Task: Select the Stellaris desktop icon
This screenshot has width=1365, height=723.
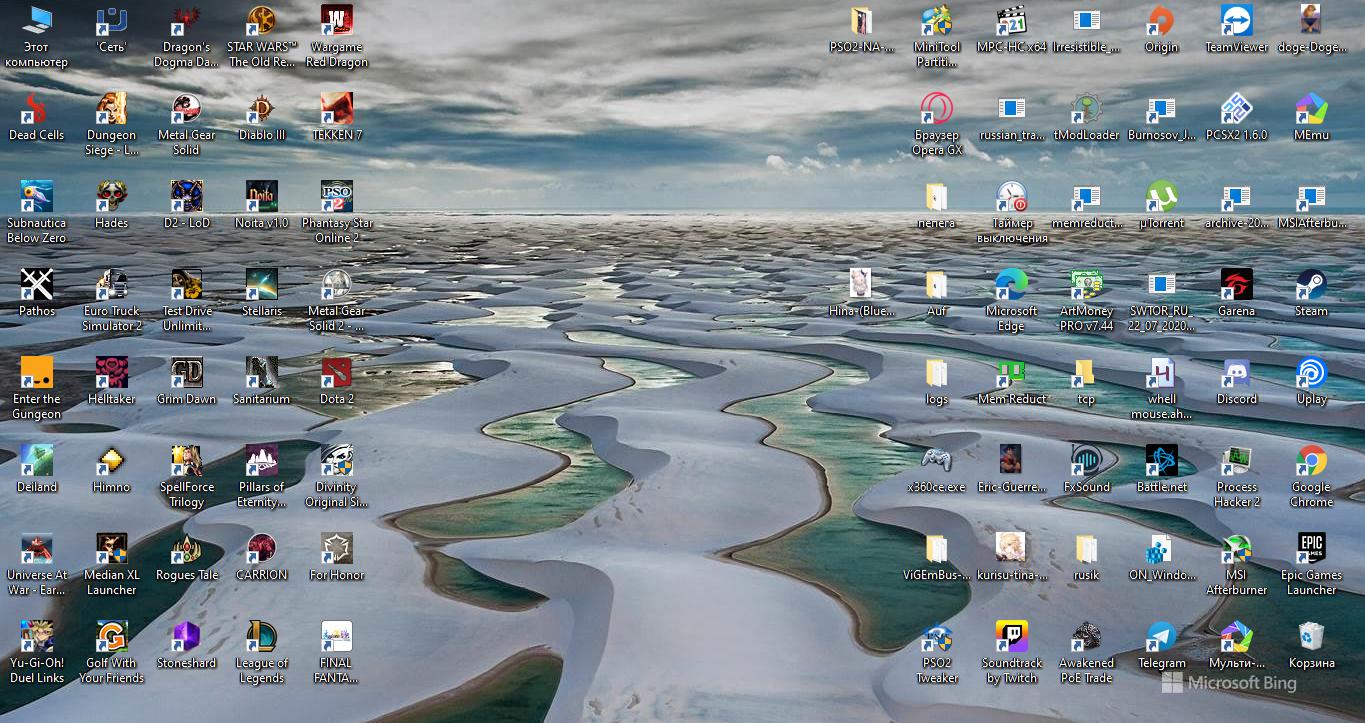Action: [262, 293]
